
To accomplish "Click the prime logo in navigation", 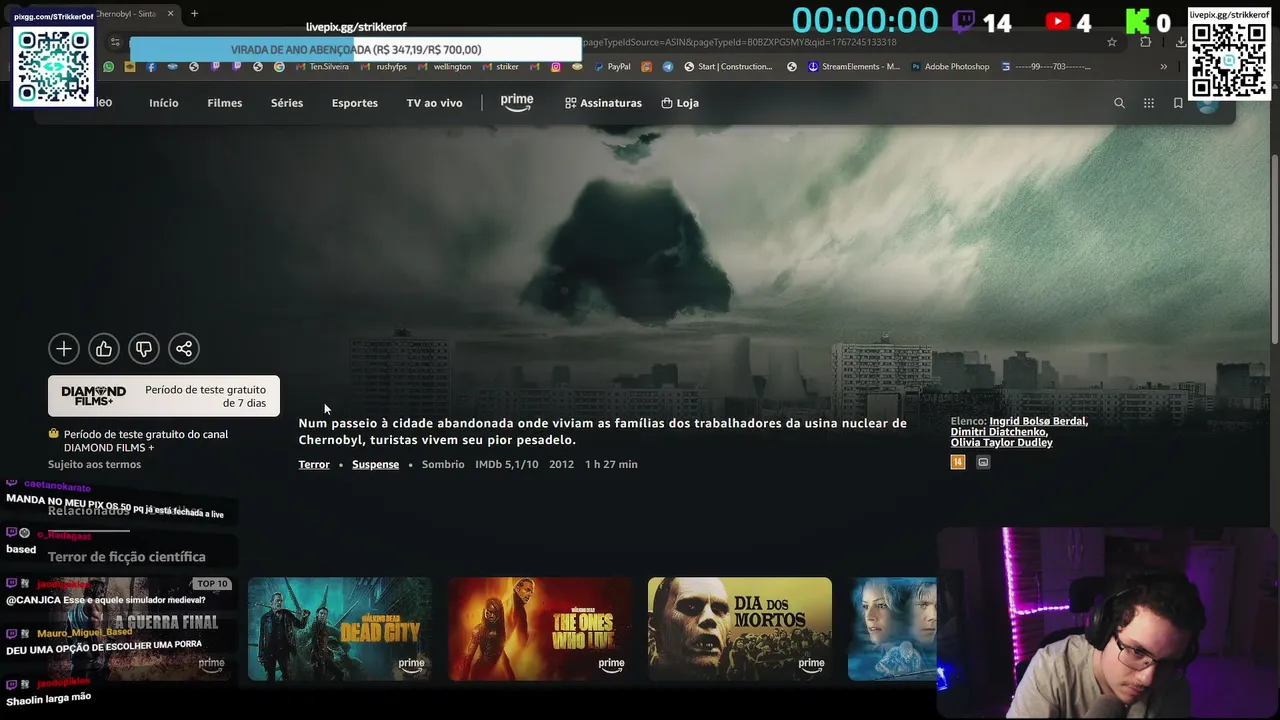I will pos(517,103).
